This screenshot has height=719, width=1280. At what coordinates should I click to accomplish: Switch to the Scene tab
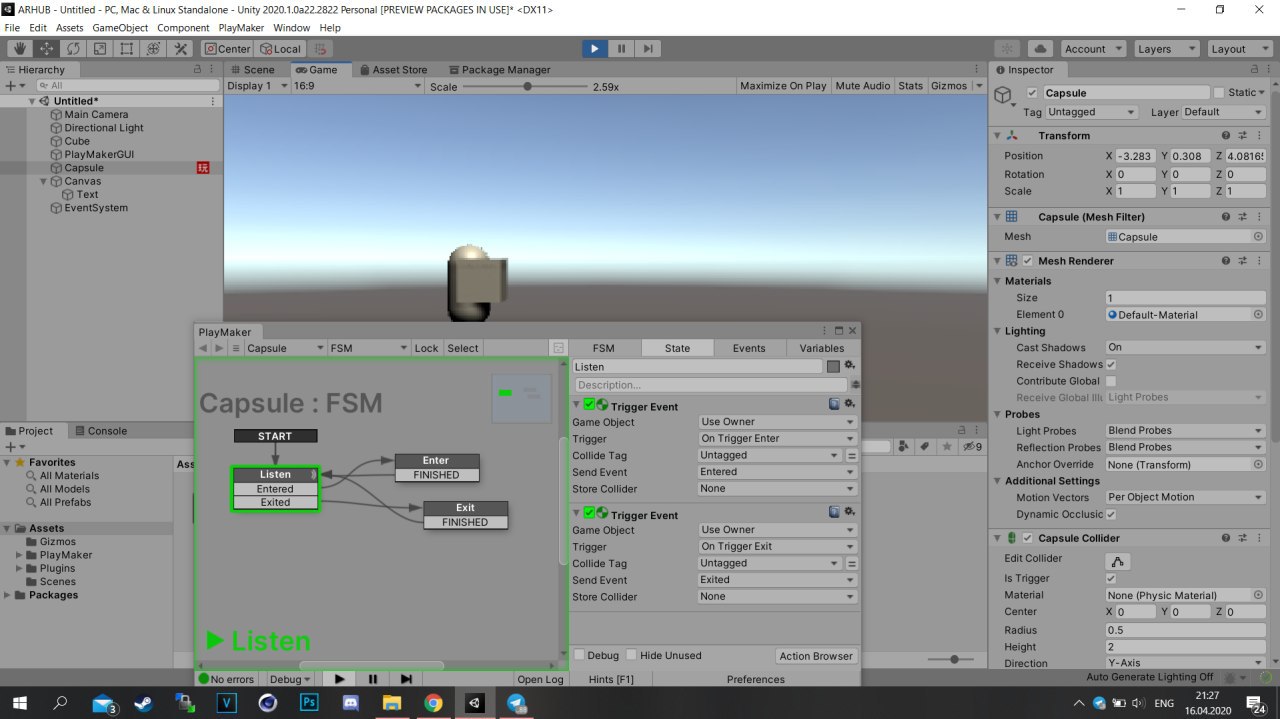[x=251, y=70]
